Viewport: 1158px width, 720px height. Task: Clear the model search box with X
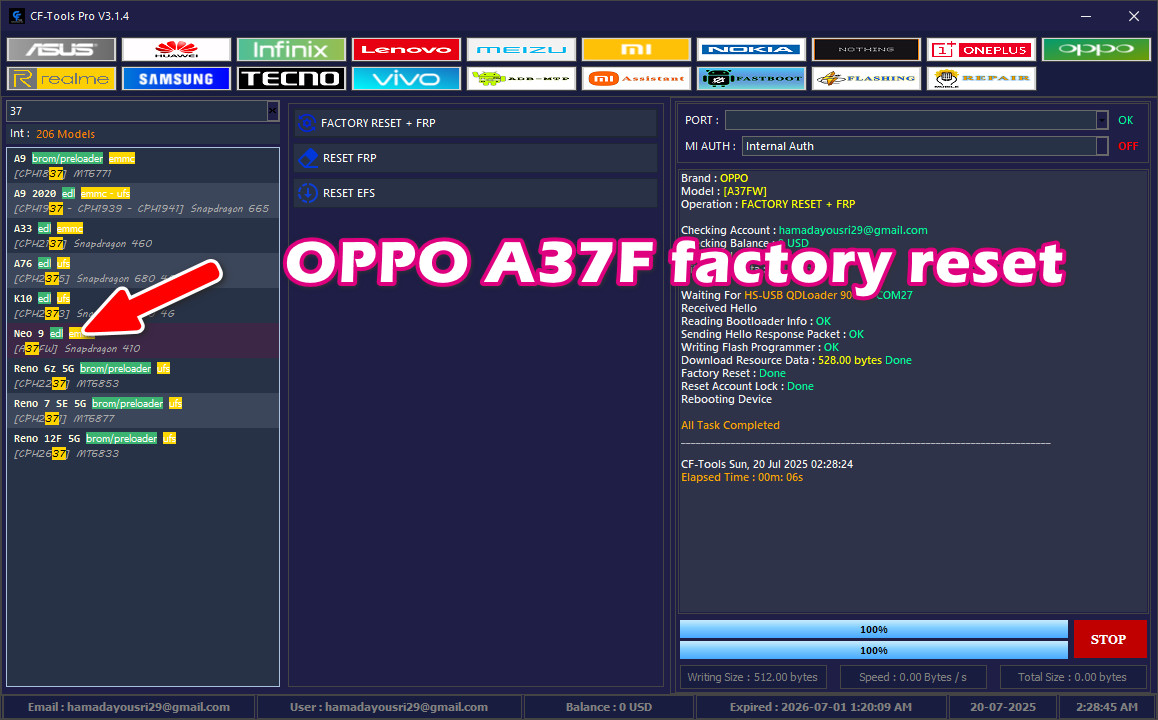(273, 111)
